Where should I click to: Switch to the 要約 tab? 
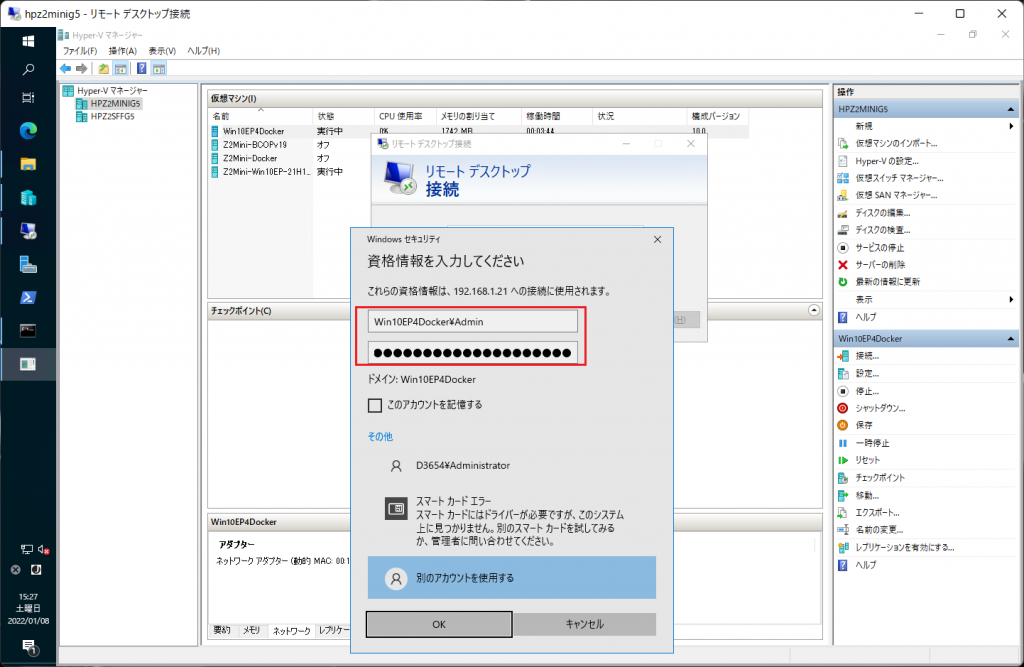tap(222, 630)
